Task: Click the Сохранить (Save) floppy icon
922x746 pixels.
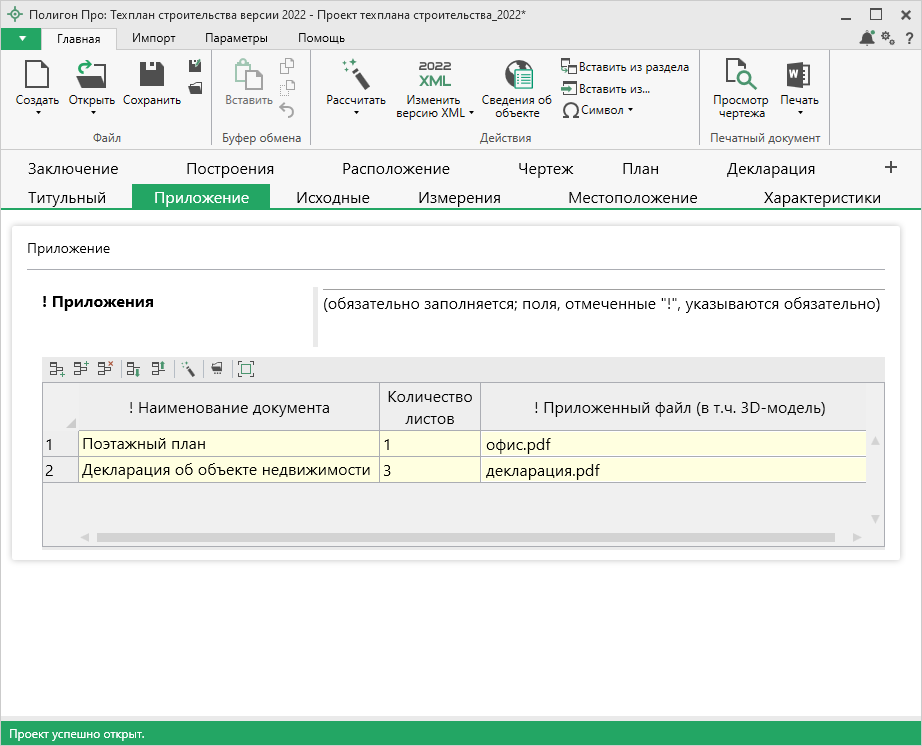Action: tap(152, 76)
